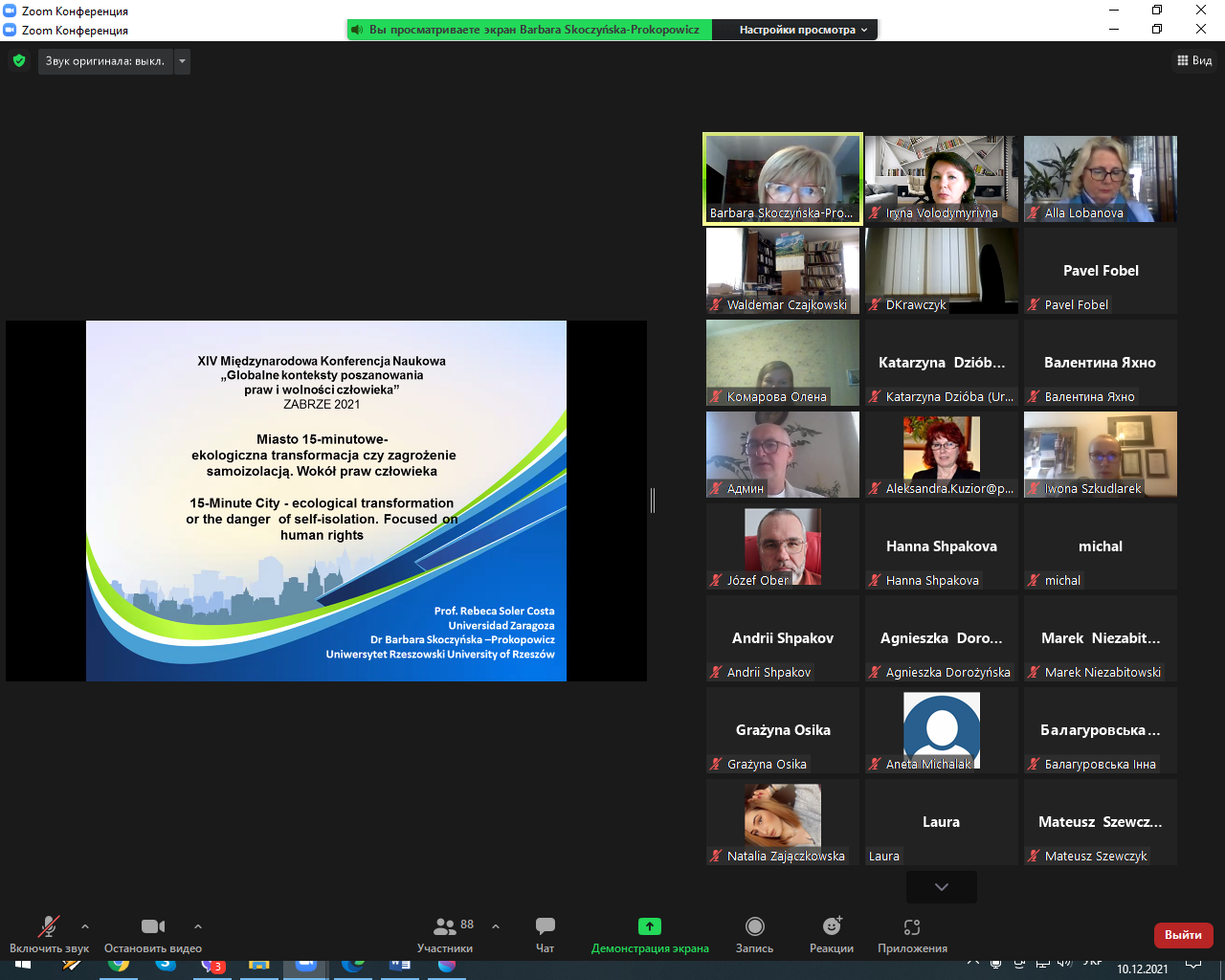The image size is (1225, 980).
Task: Open the Reactions (Реакции) menu
Action: point(832,934)
